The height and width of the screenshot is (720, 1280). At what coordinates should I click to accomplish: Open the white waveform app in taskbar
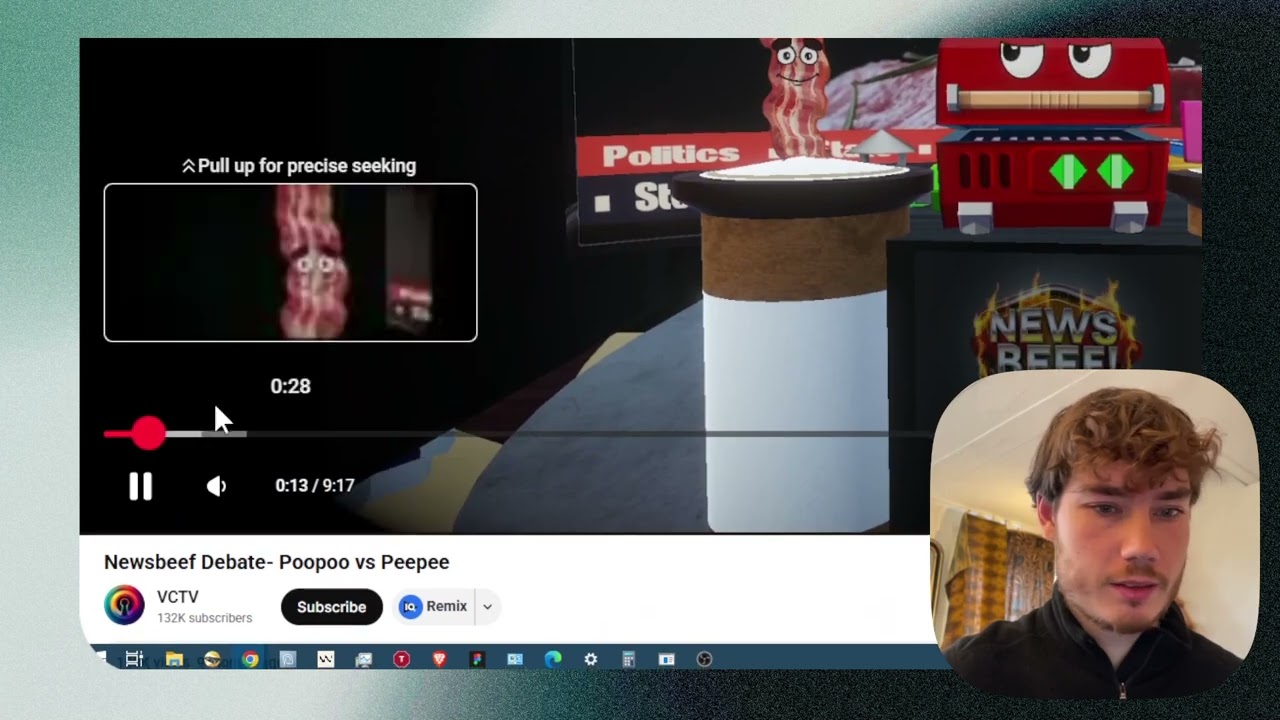(325, 659)
